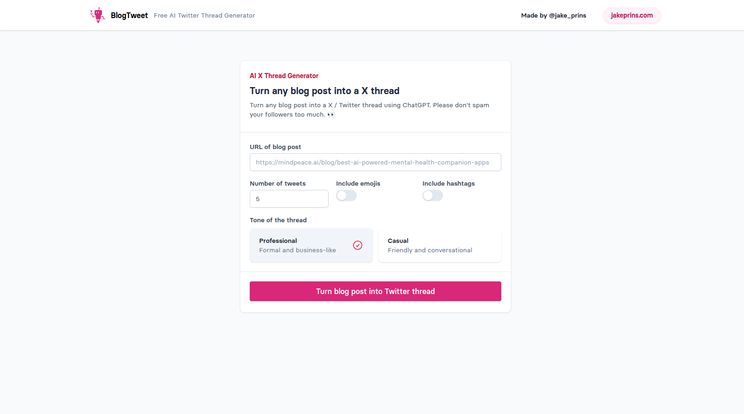Click the URL of blog post label
Screen dimensions: 744x414
tap(275, 147)
